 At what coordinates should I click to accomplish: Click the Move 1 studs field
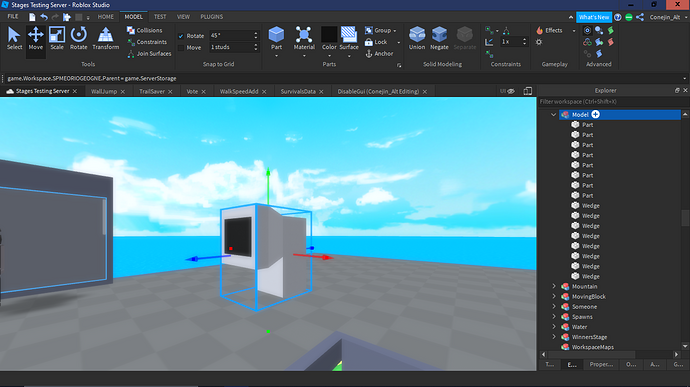coord(234,47)
